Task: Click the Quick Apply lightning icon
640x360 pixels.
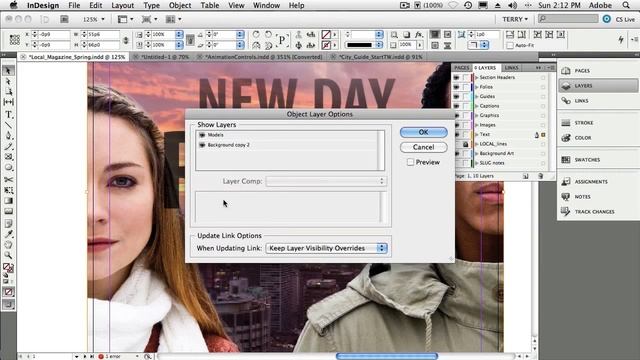Action: point(621,39)
